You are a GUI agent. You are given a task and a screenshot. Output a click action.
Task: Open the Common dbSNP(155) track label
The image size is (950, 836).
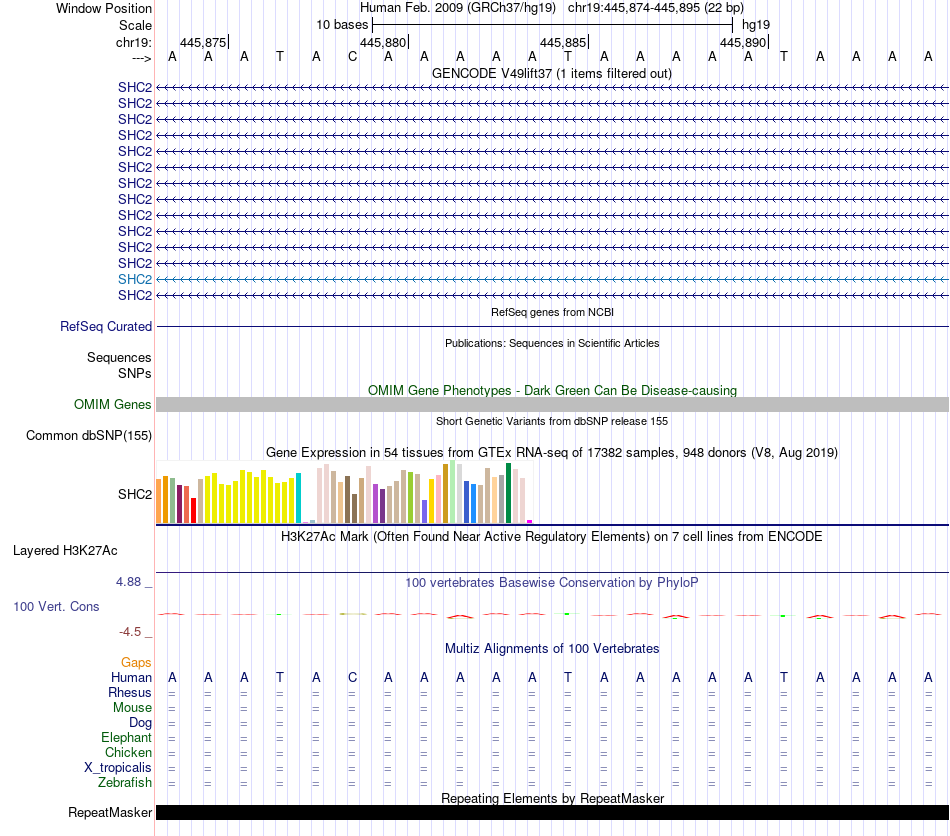pos(89,435)
